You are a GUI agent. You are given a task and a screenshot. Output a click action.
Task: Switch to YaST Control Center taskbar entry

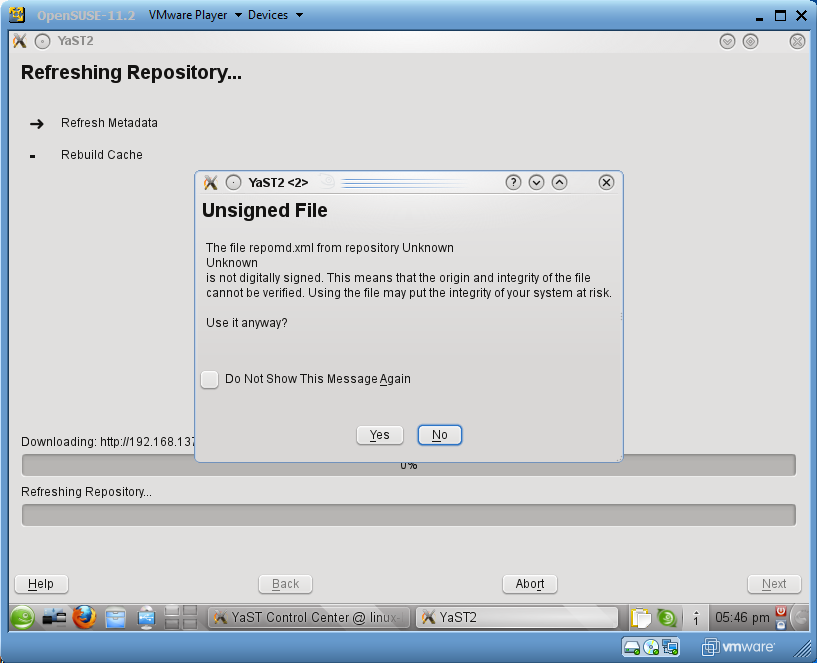pyautogui.click(x=309, y=618)
